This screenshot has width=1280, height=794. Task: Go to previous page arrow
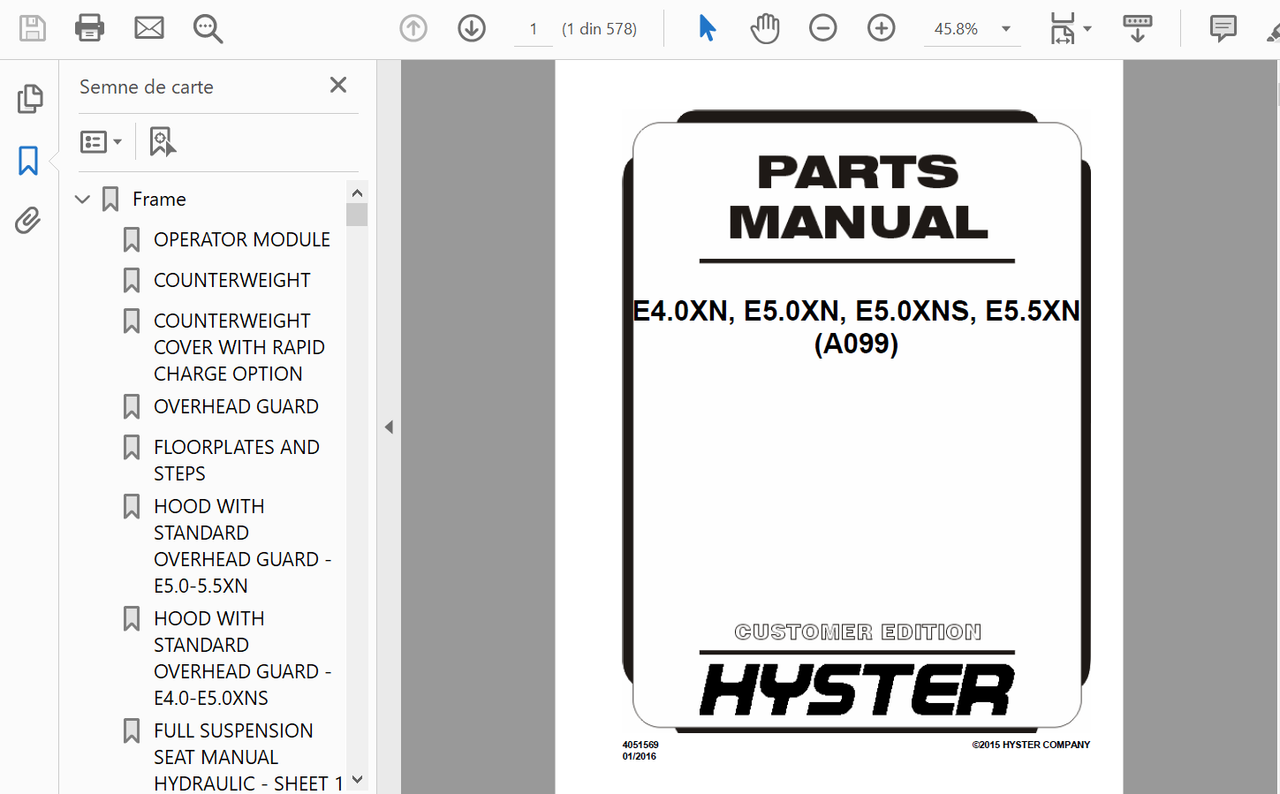pyautogui.click(x=413, y=29)
